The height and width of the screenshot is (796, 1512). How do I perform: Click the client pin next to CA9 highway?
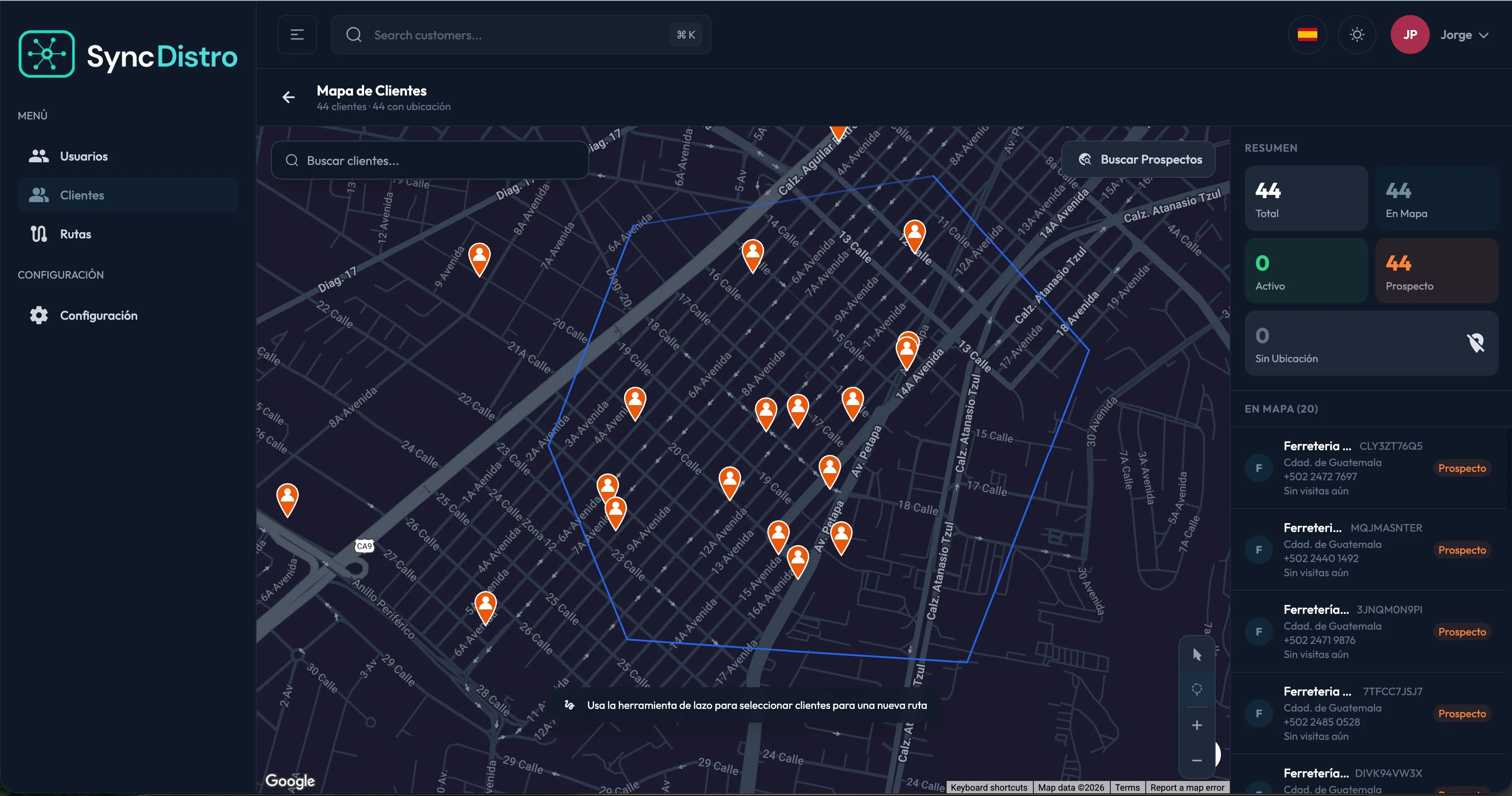[x=287, y=500]
